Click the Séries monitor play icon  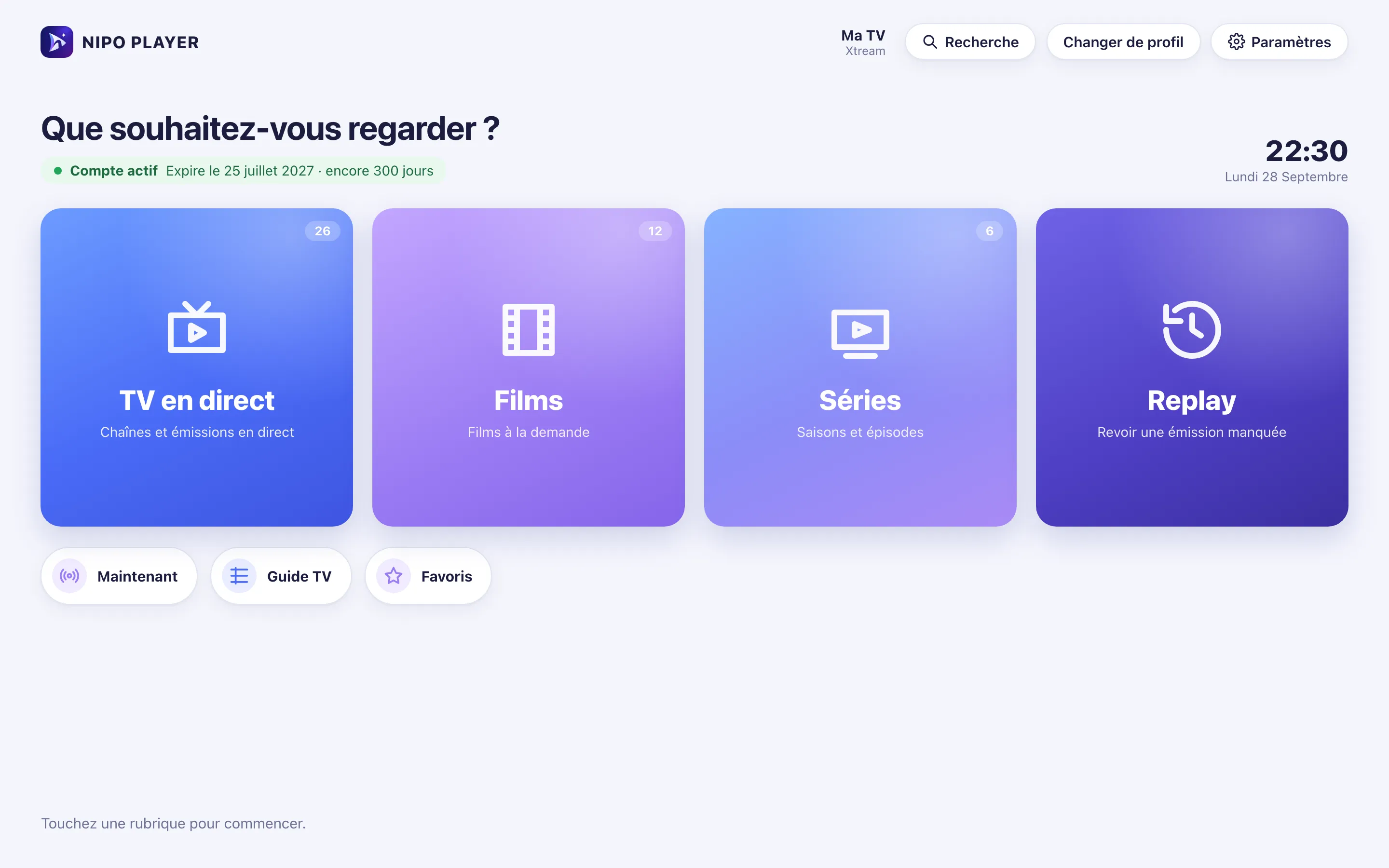pos(860,334)
